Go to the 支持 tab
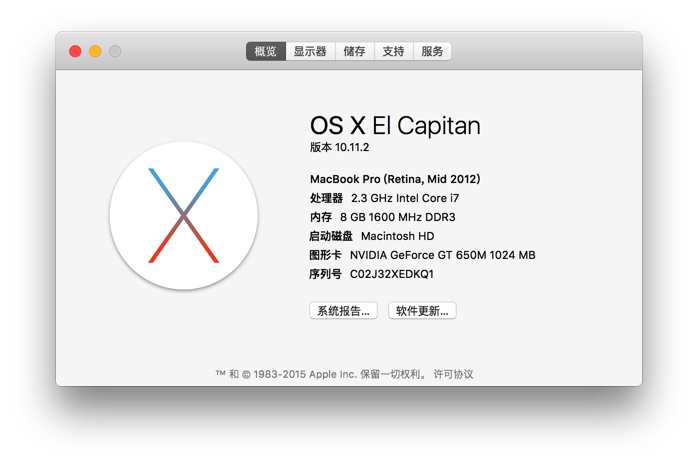 coord(393,51)
